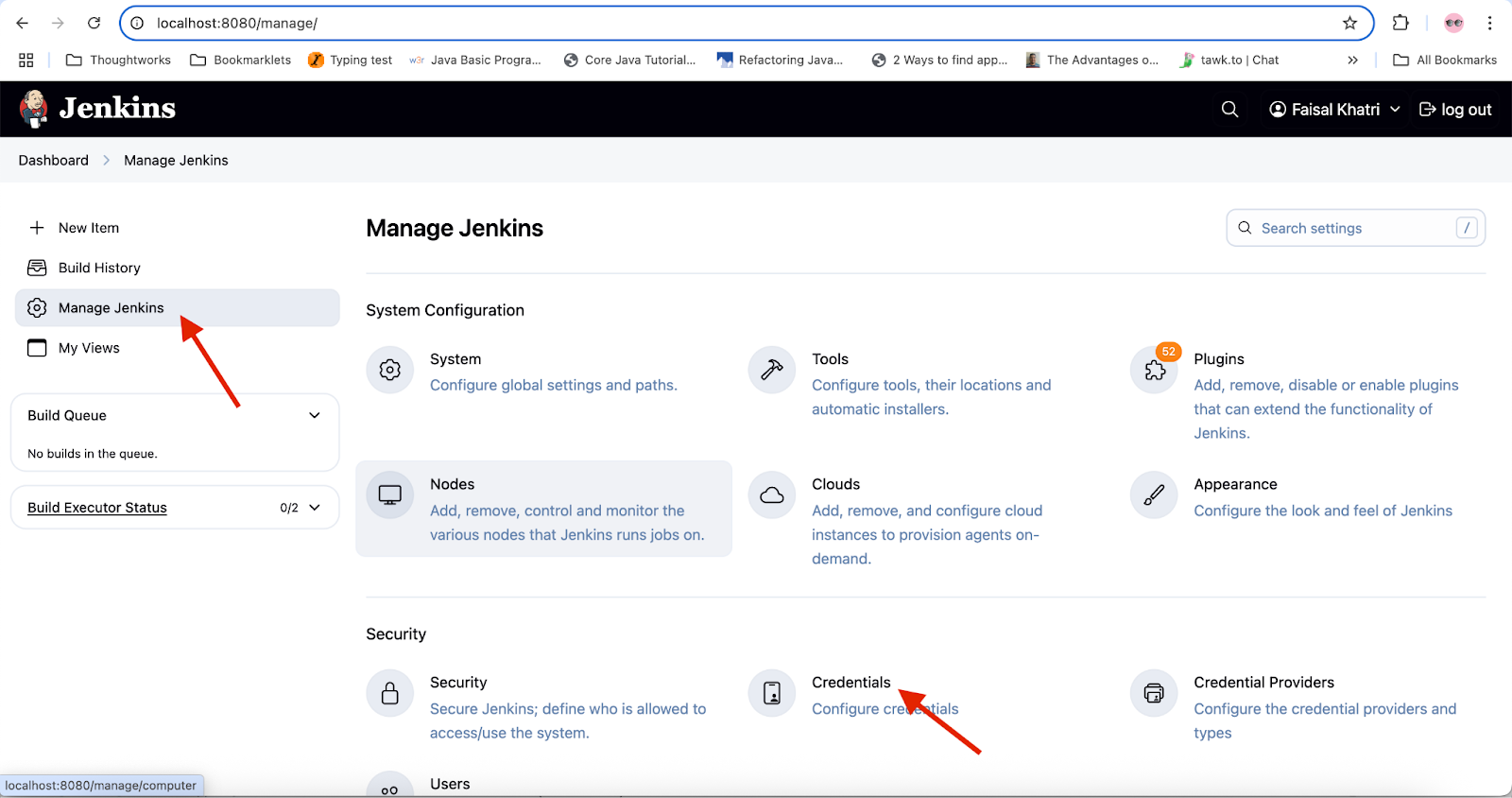Screen dimensions: 1512x798
Task: Click the slash shortcut hint in search
Action: (x=1467, y=228)
